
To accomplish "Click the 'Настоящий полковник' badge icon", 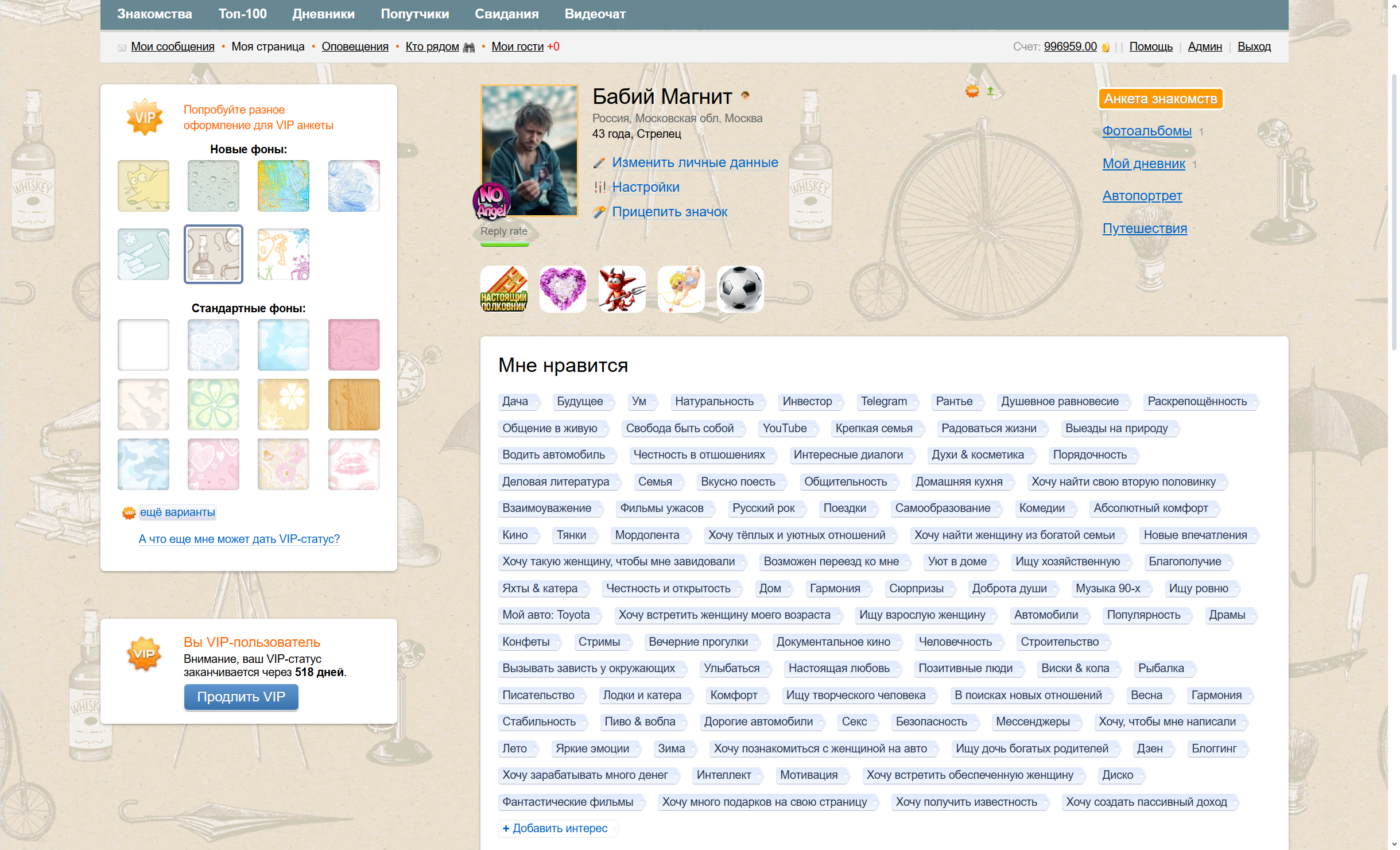I will tap(503, 289).
